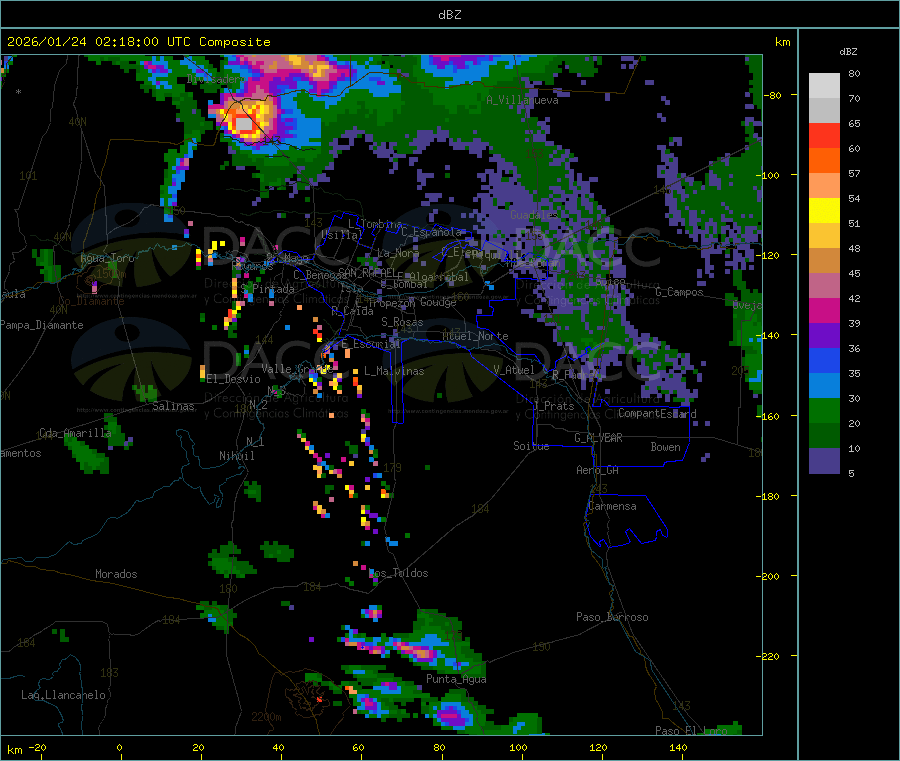Click the Salinas place label
This screenshot has width=900, height=761.
[x=173, y=407]
